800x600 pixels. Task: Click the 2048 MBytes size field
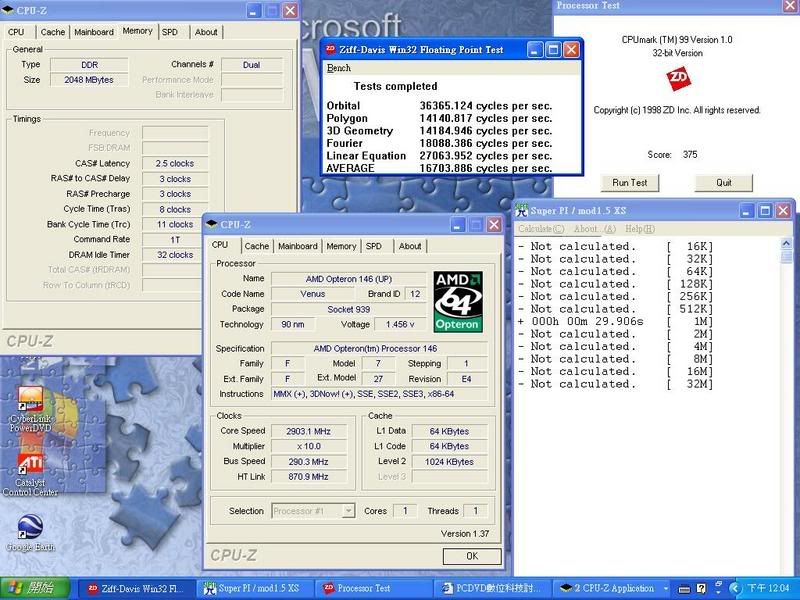click(x=89, y=80)
